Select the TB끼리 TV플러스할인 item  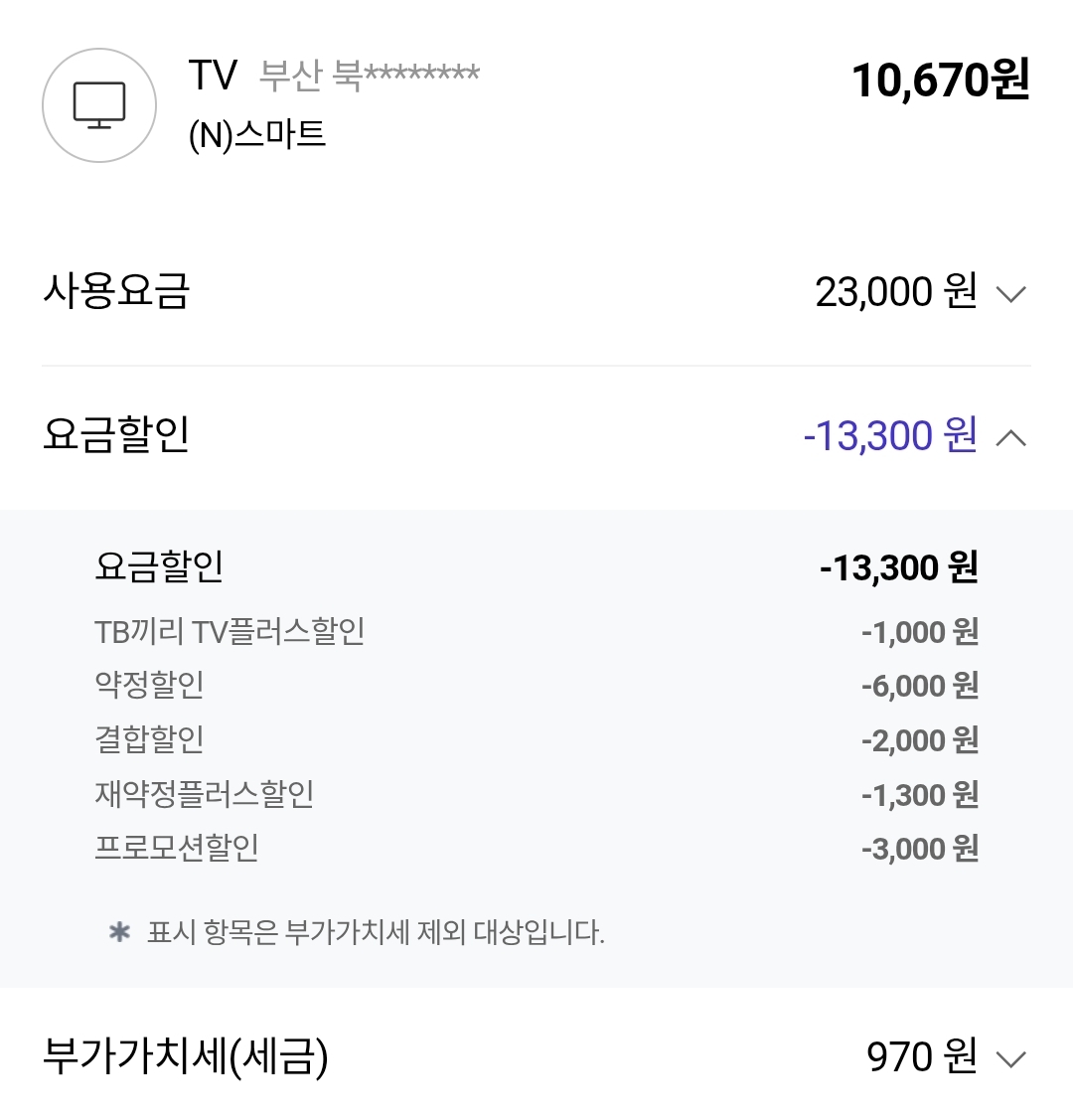coord(230,632)
